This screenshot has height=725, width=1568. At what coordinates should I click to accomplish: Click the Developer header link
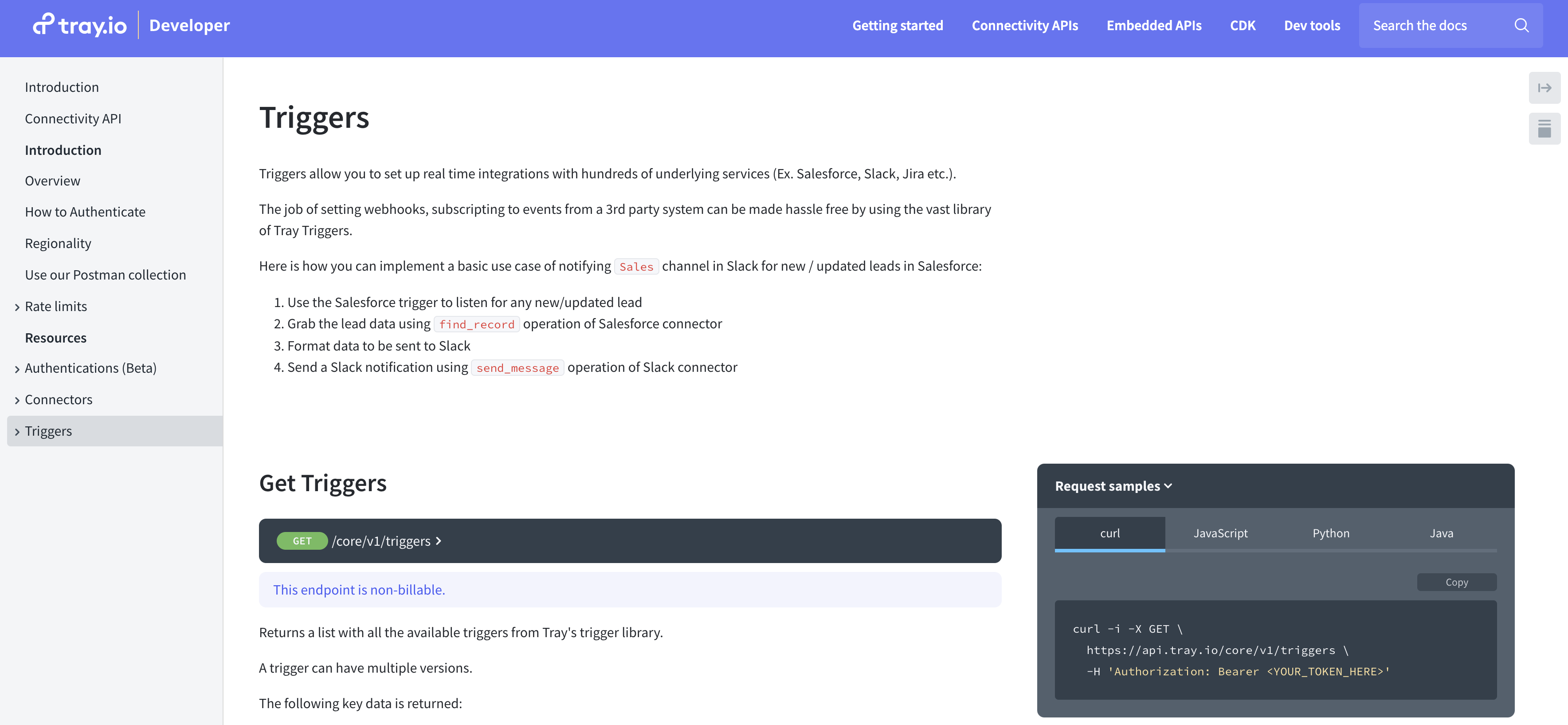(x=189, y=25)
